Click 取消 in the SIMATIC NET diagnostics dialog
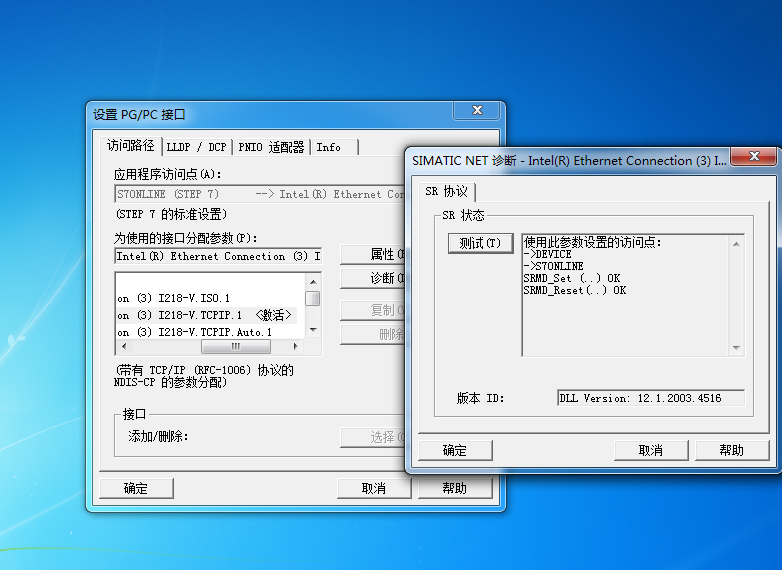Image resolution: width=782 pixels, height=570 pixels. (651, 450)
